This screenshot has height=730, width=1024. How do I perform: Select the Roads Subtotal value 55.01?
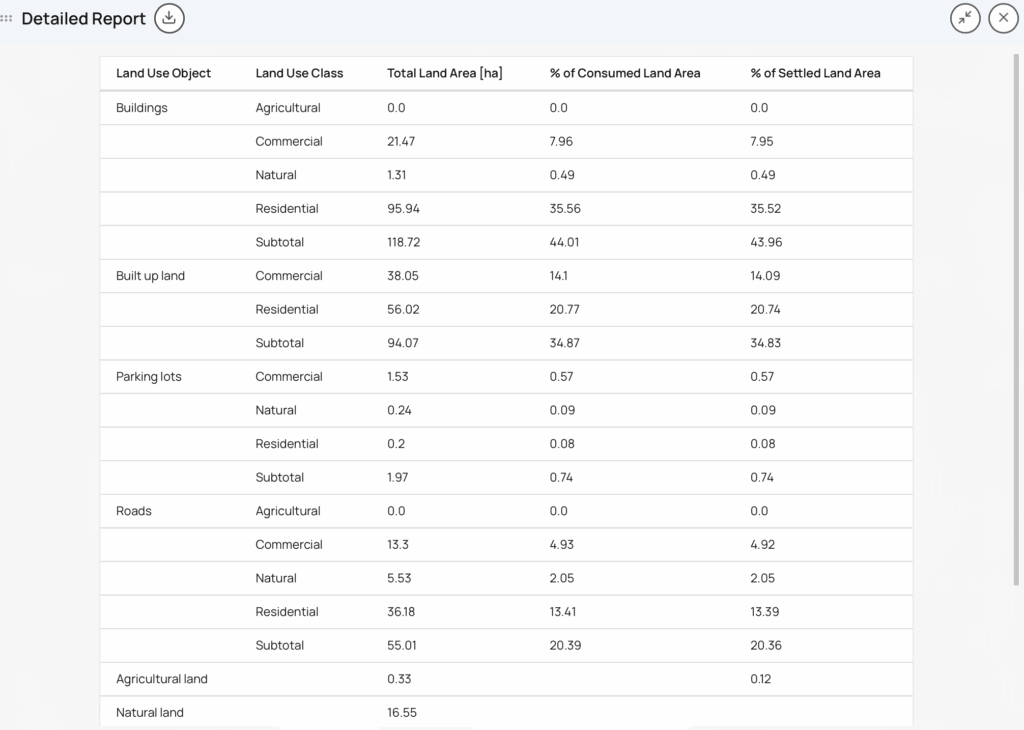coord(401,645)
